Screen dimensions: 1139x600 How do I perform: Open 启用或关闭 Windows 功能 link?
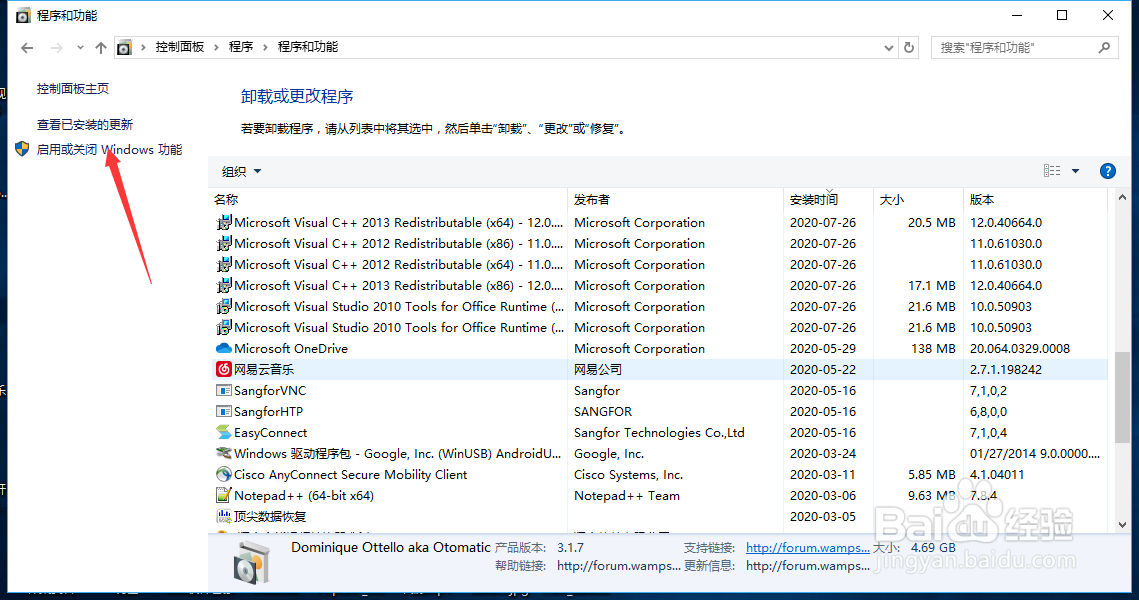pos(110,150)
